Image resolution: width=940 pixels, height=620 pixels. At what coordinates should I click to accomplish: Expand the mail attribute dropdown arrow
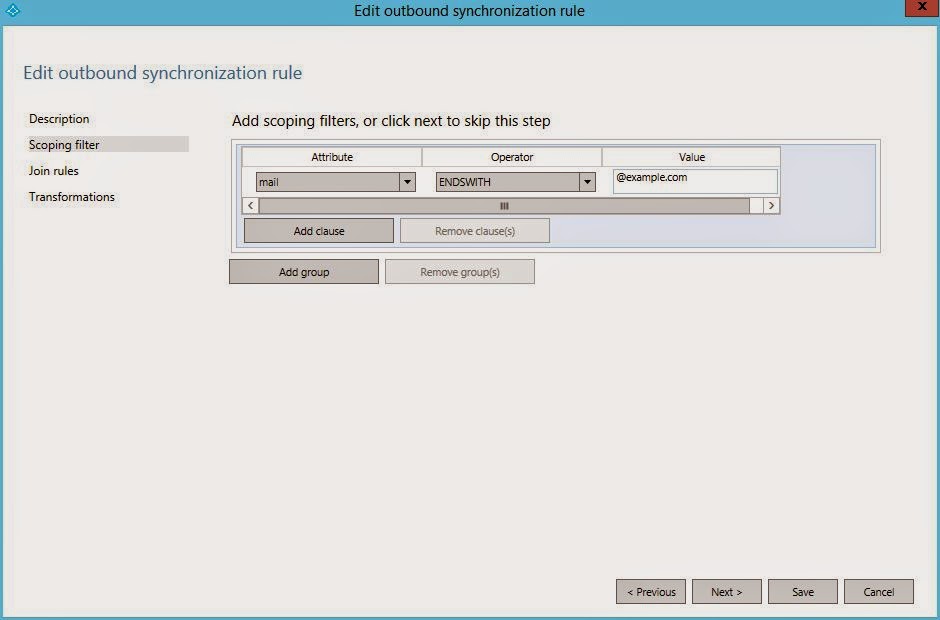click(407, 182)
